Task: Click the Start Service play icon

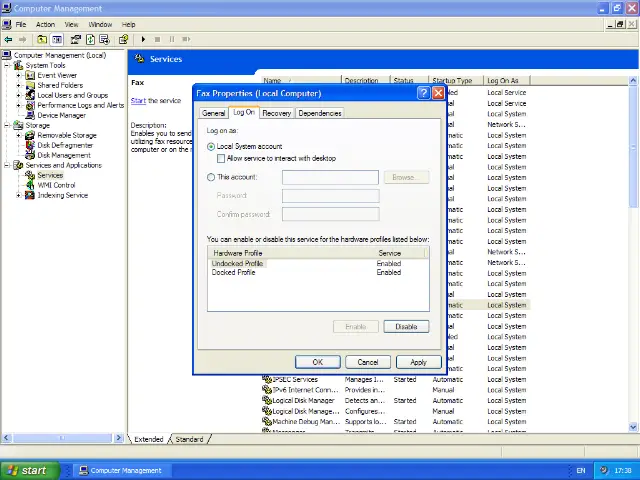Action: [143, 39]
